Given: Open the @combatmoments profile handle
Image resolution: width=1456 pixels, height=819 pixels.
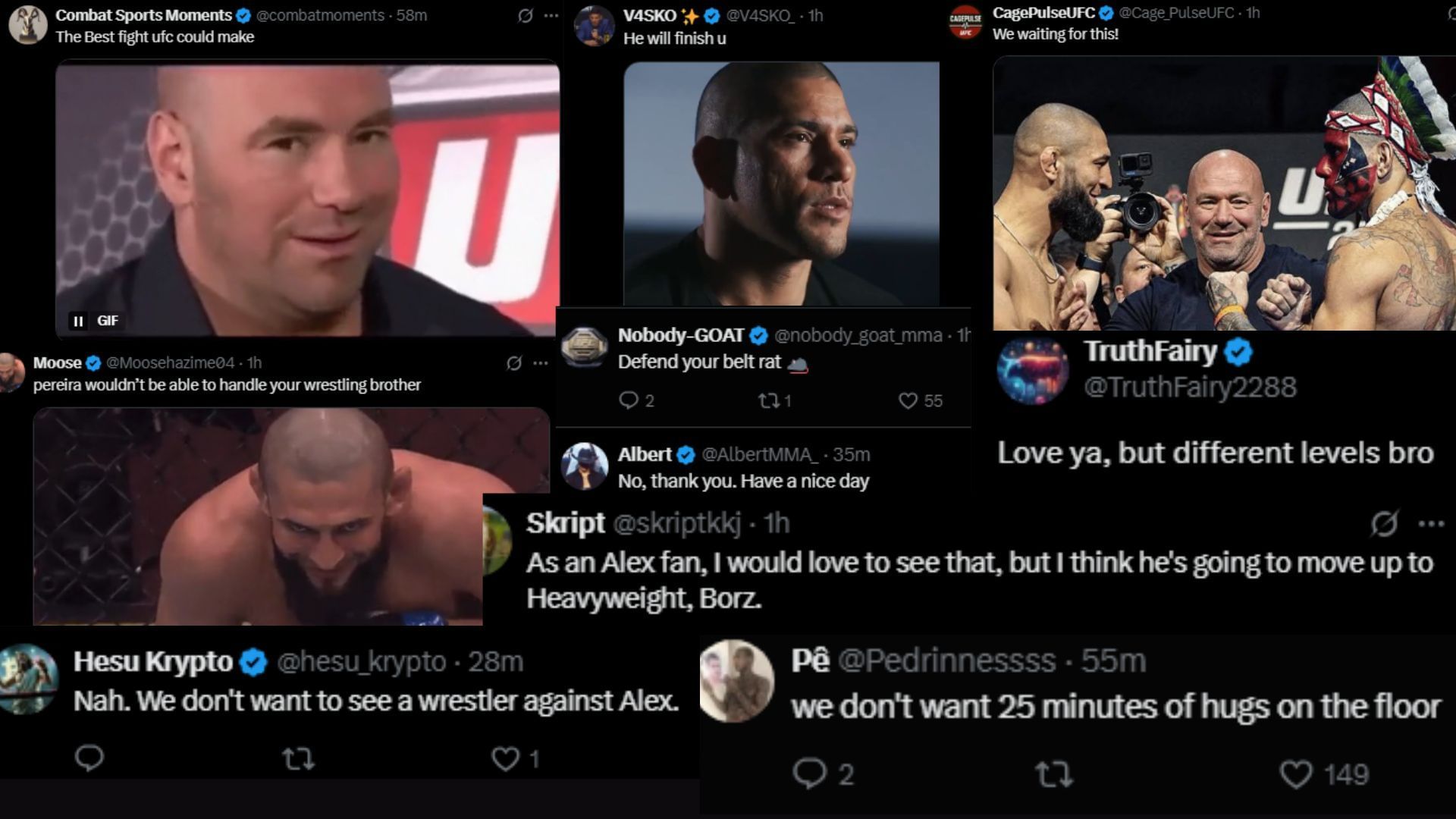Looking at the screenshot, I should pos(321,15).
